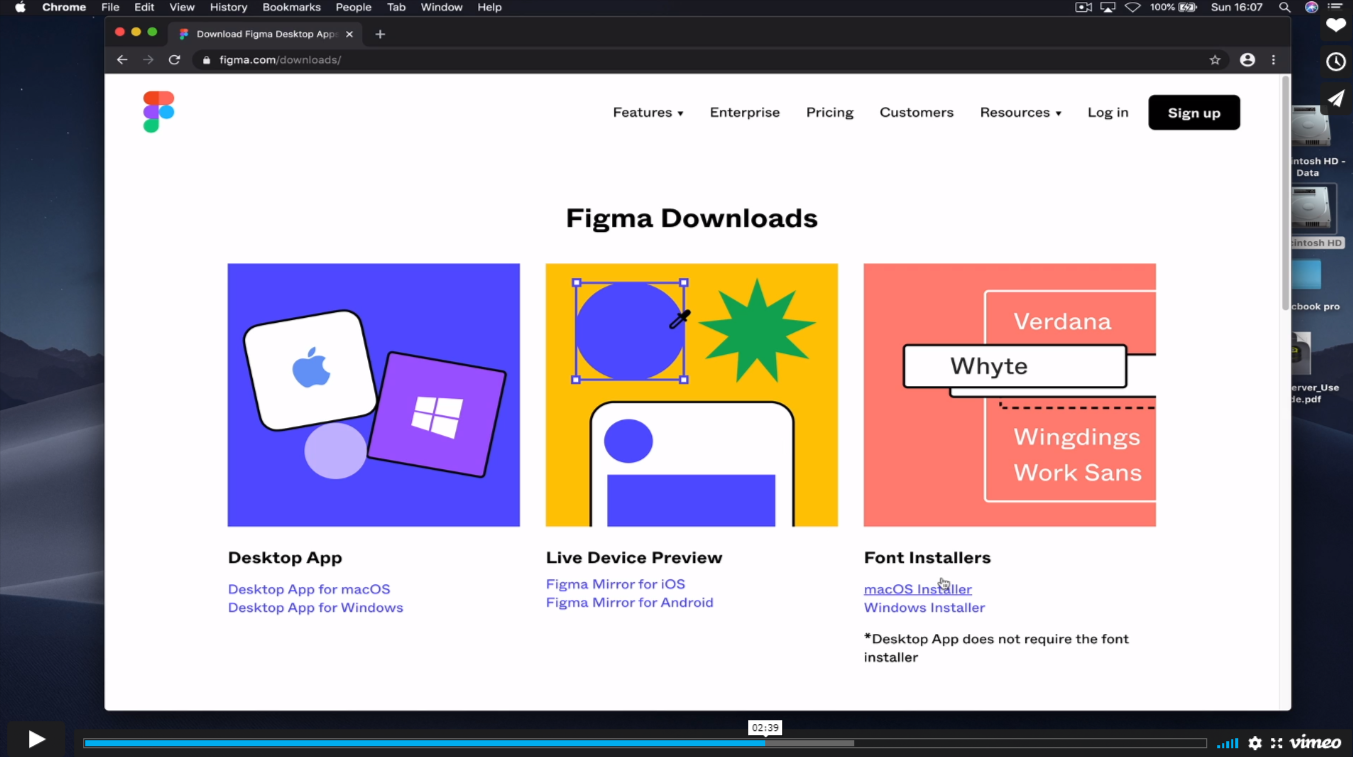Click the Log in link
The width and height of the screenshot is (1353, 757).
[1108, 113]
